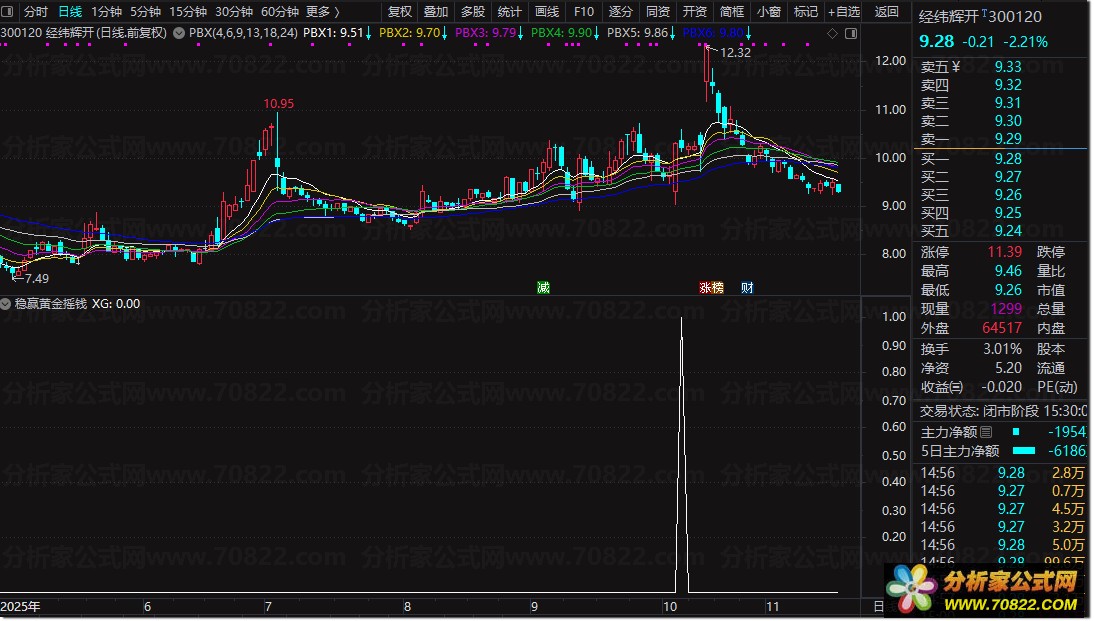Click the 5日主力净额 cyan bar
Screen dimensions: 1094x621
pos(1024,451)
